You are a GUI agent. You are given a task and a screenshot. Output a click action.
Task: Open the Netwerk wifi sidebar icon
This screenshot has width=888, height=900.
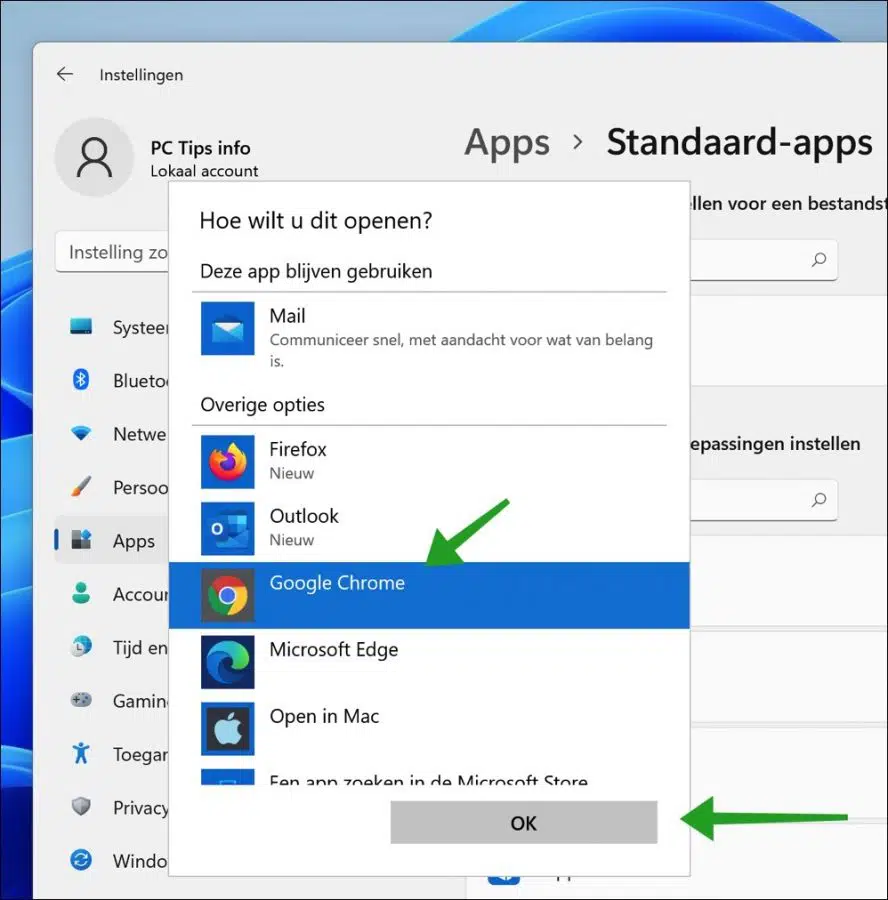(x=81, y=433)
